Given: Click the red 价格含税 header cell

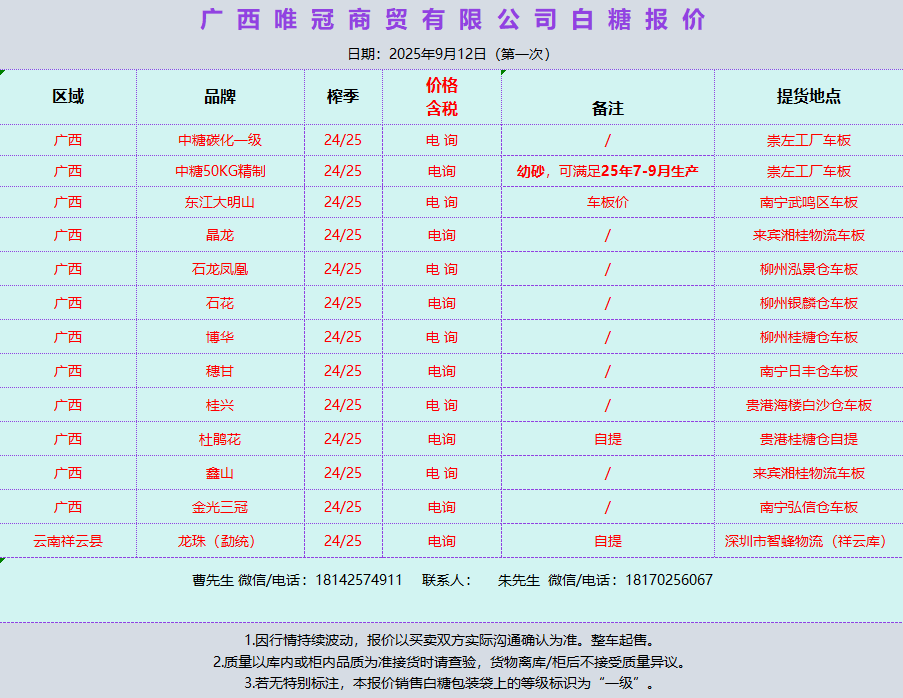Looking at the screenshot, I should (x=441, y=97).
